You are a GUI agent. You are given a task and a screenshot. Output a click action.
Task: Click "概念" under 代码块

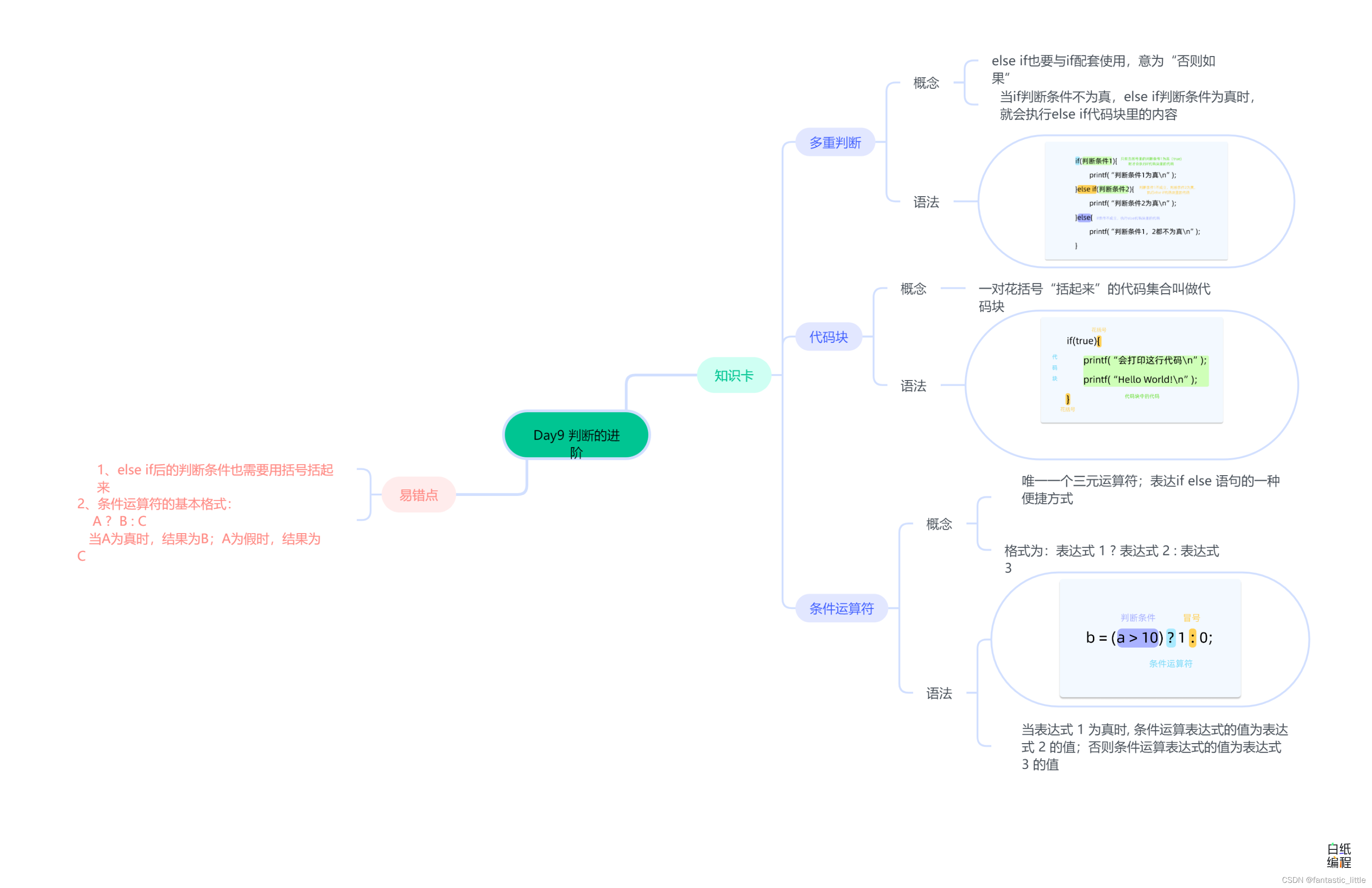click(x=913, y=289)
